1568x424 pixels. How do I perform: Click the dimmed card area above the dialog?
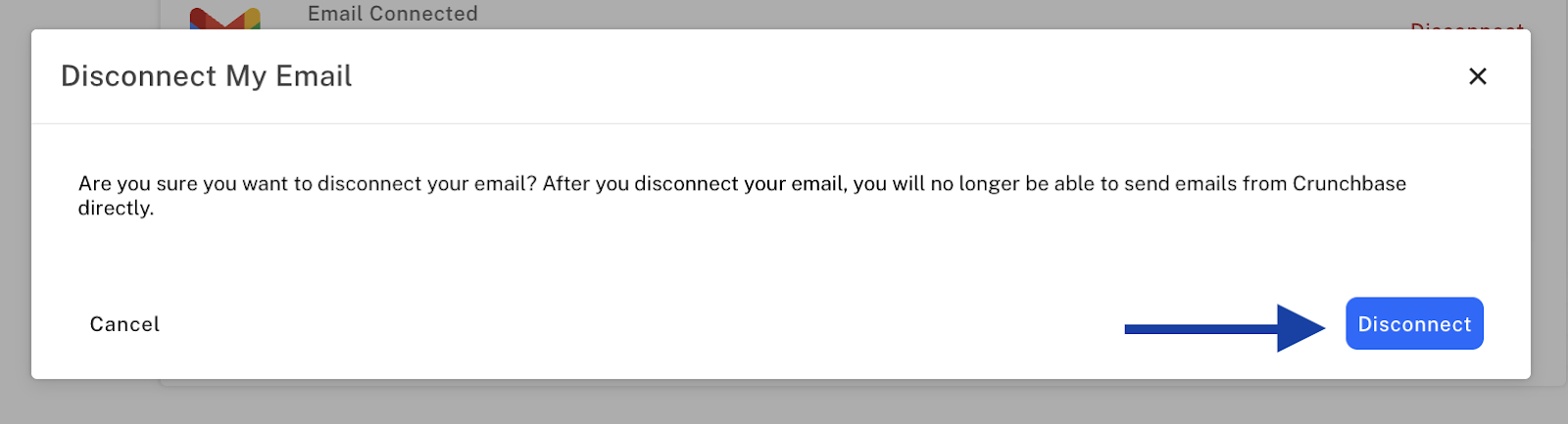point(882,14)
